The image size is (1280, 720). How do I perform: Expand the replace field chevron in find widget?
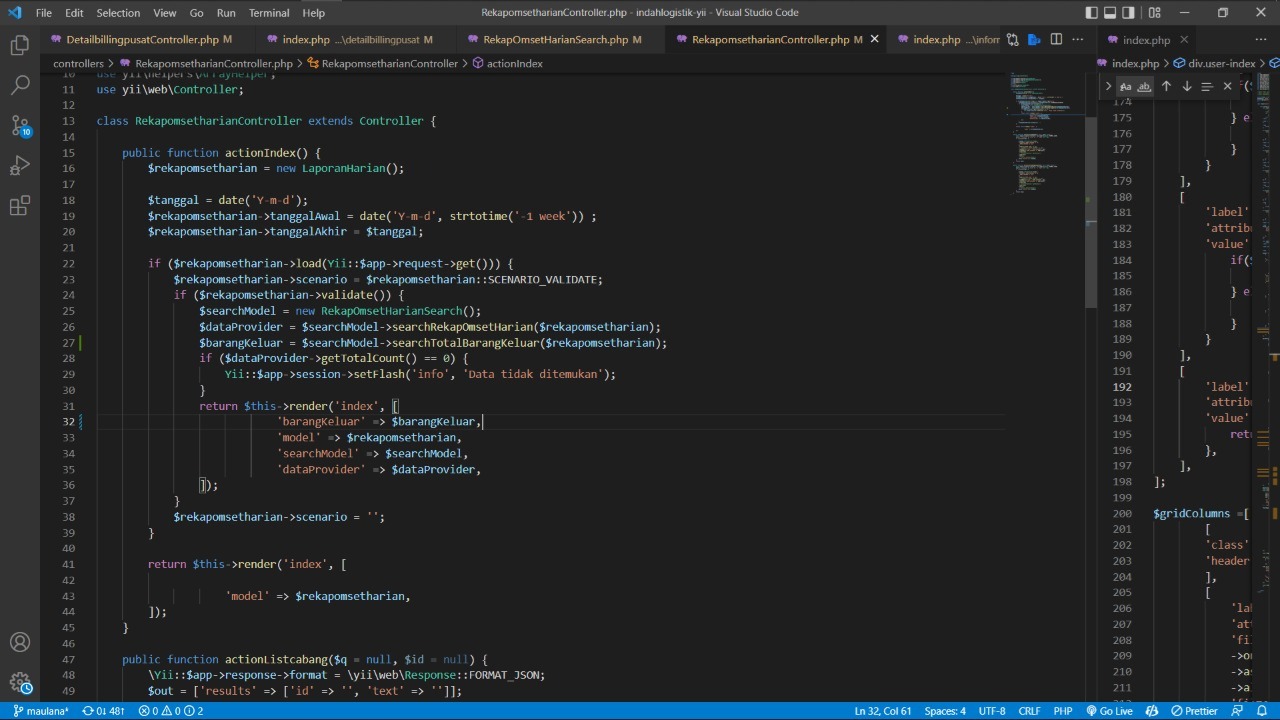pos(1108,87)
